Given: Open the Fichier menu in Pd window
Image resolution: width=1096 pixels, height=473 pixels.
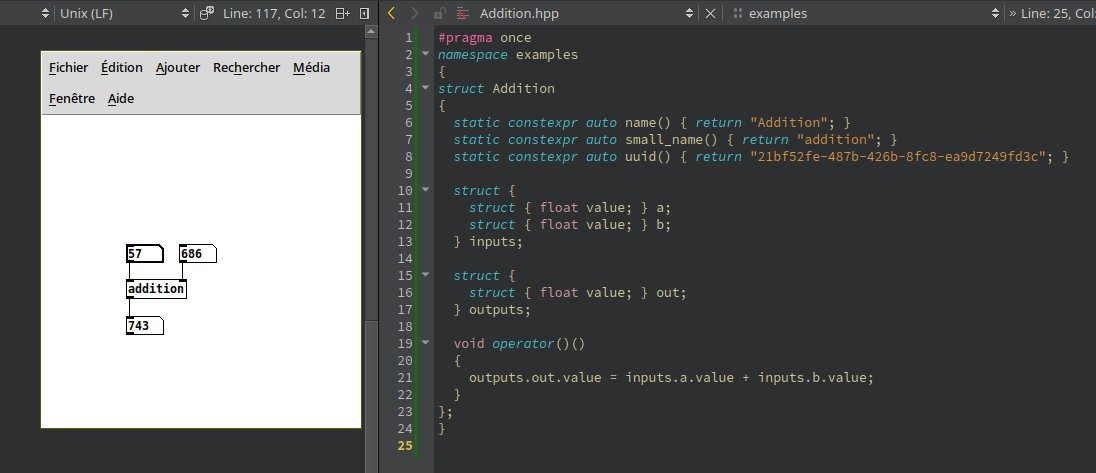Looking at the screenshot, I should click(x=68, y=68).
